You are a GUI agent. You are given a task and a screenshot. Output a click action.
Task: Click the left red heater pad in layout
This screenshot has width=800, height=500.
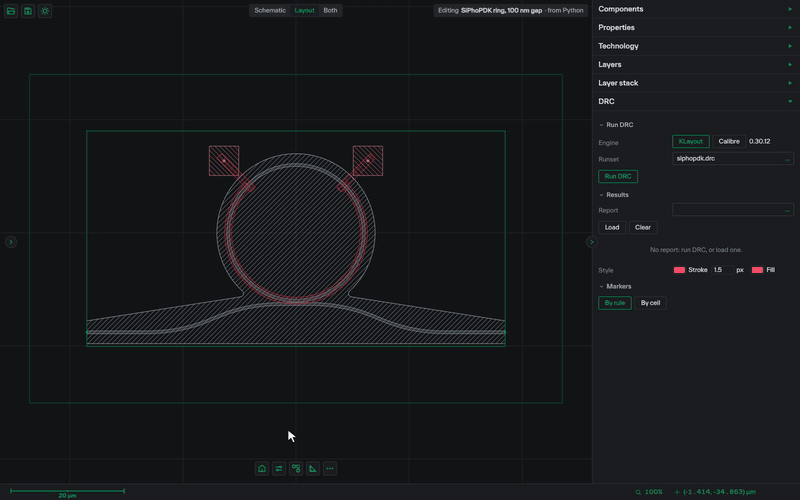224,161
